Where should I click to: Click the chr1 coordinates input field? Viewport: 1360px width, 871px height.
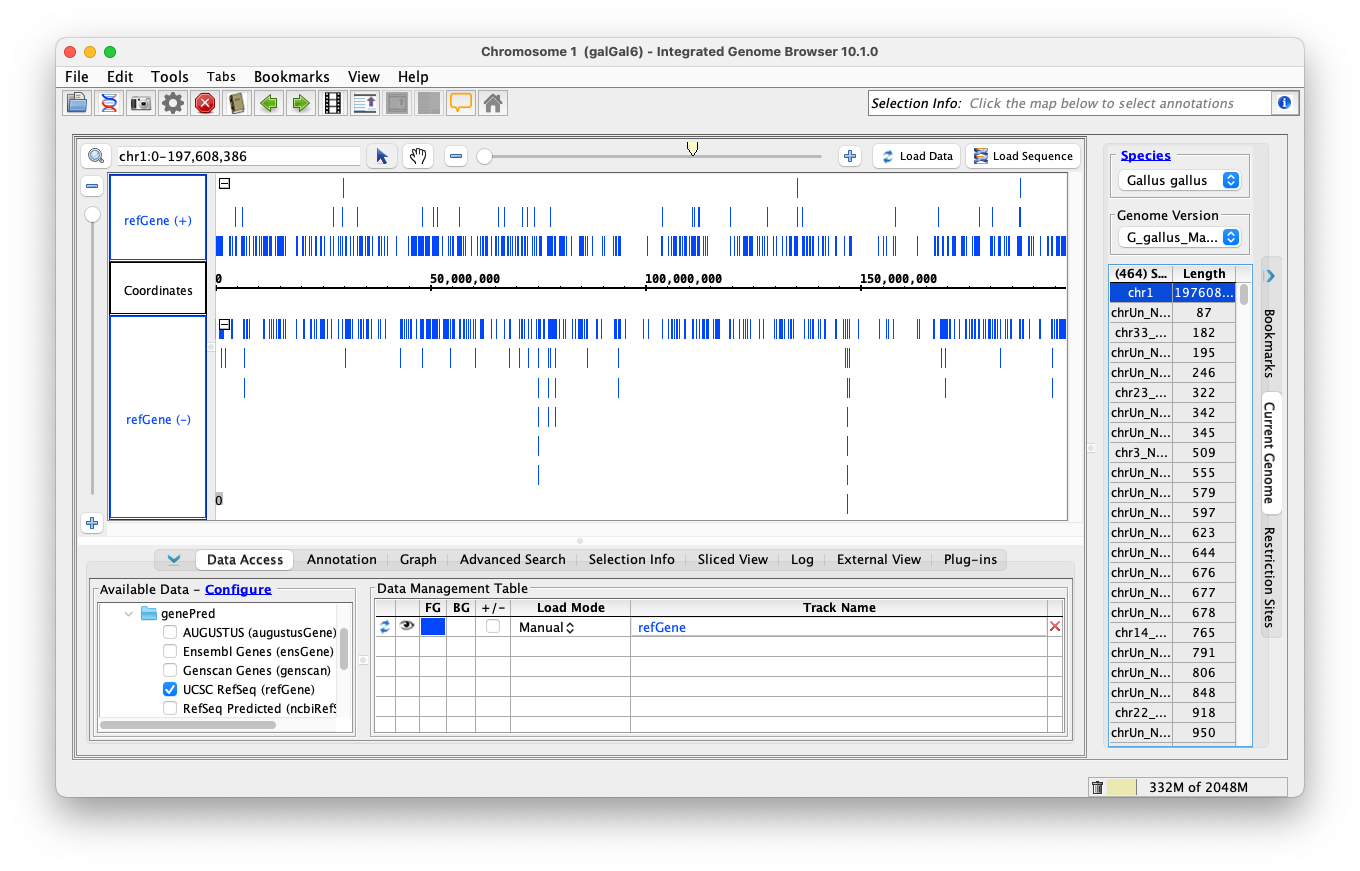point(237,156)
